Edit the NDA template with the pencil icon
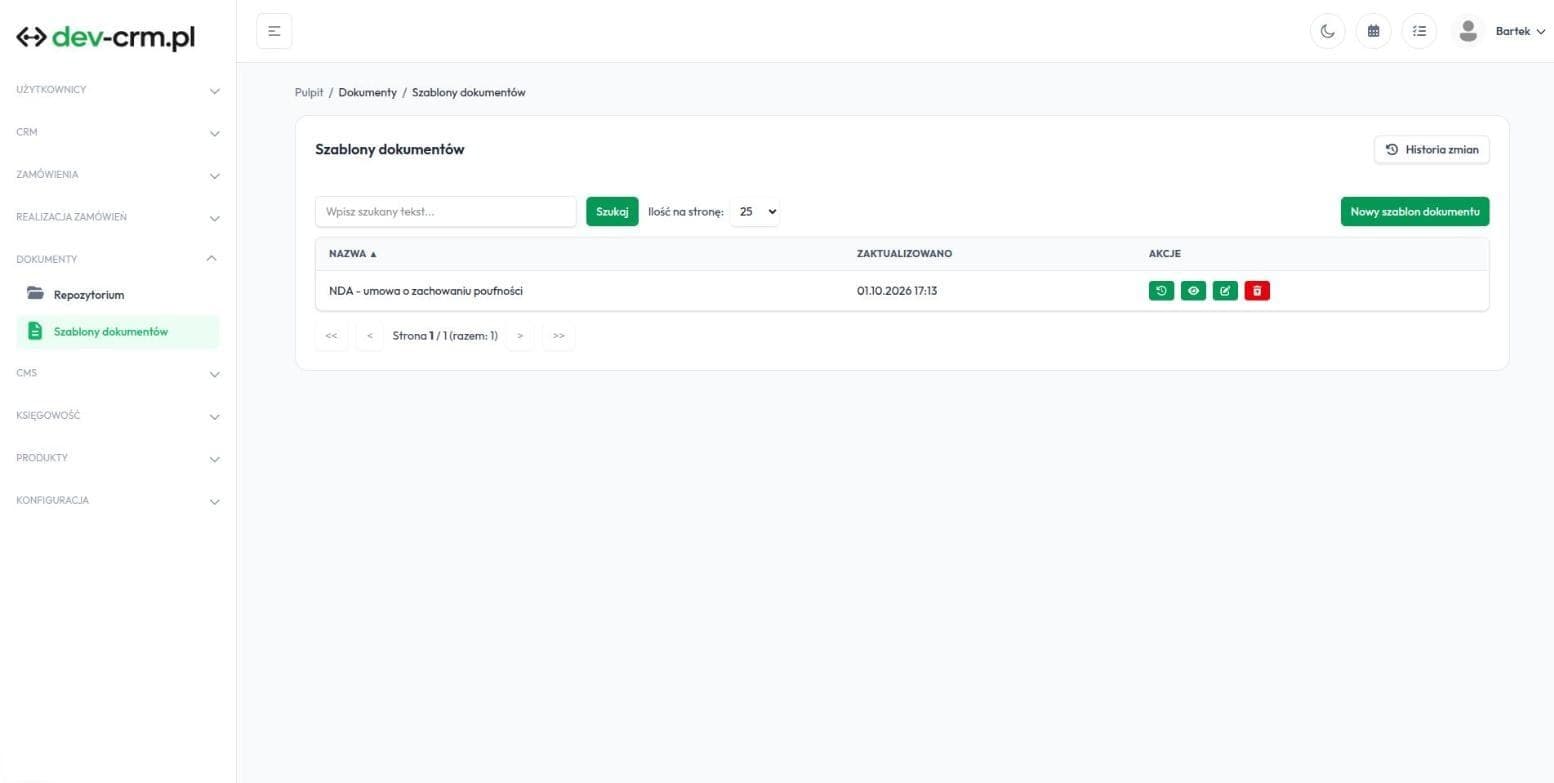Image resolution: width=1554 pixels, height=783 pixels. click(1225, 291)
